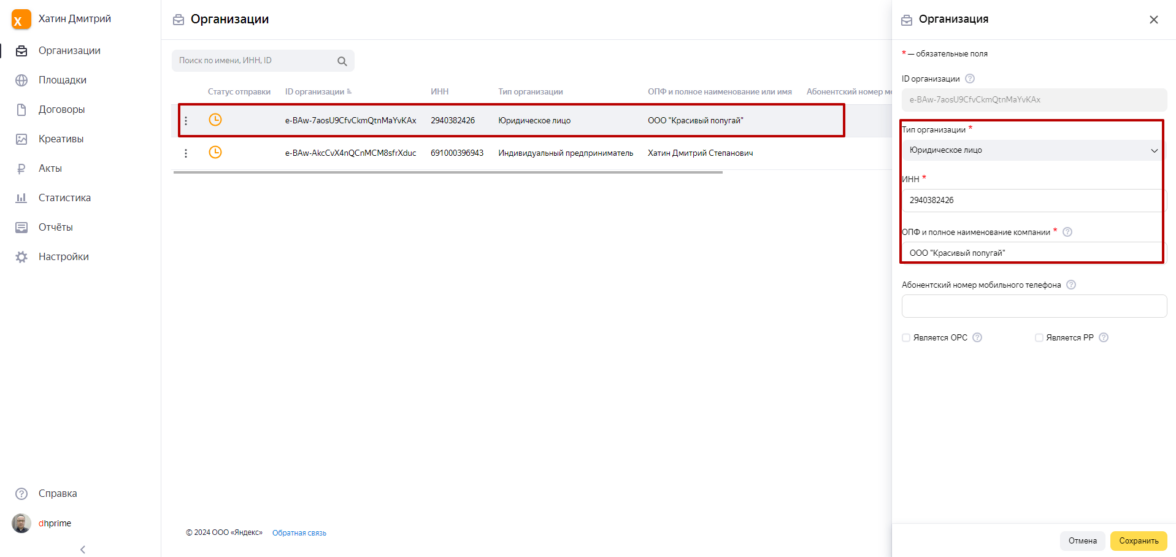Go to Статистика section
This screenshot has height=557, width=1176.
point(64,198)
